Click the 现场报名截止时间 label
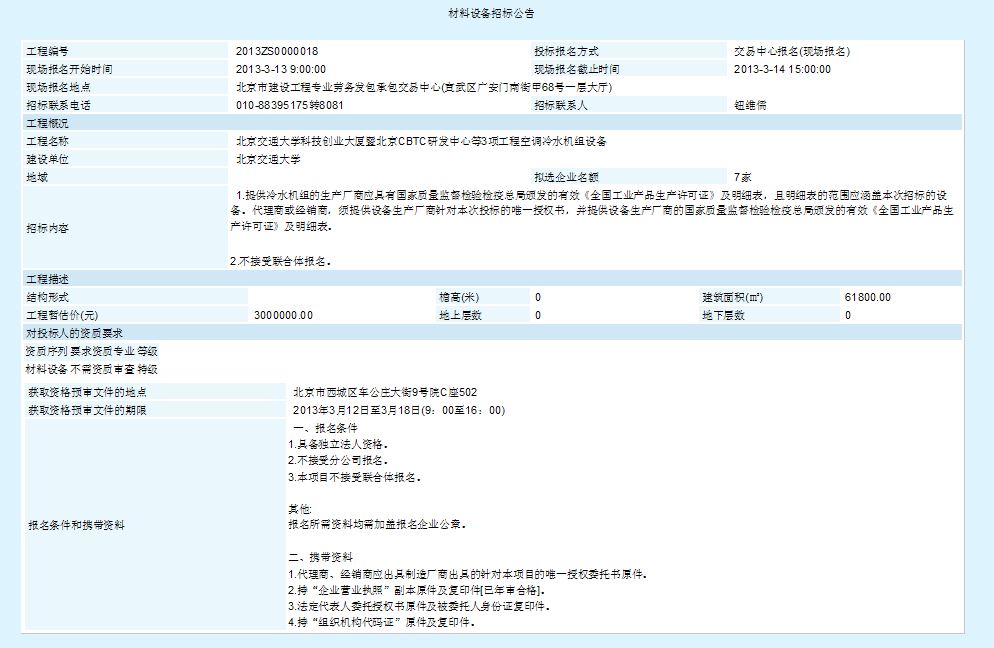 [577, 69]
